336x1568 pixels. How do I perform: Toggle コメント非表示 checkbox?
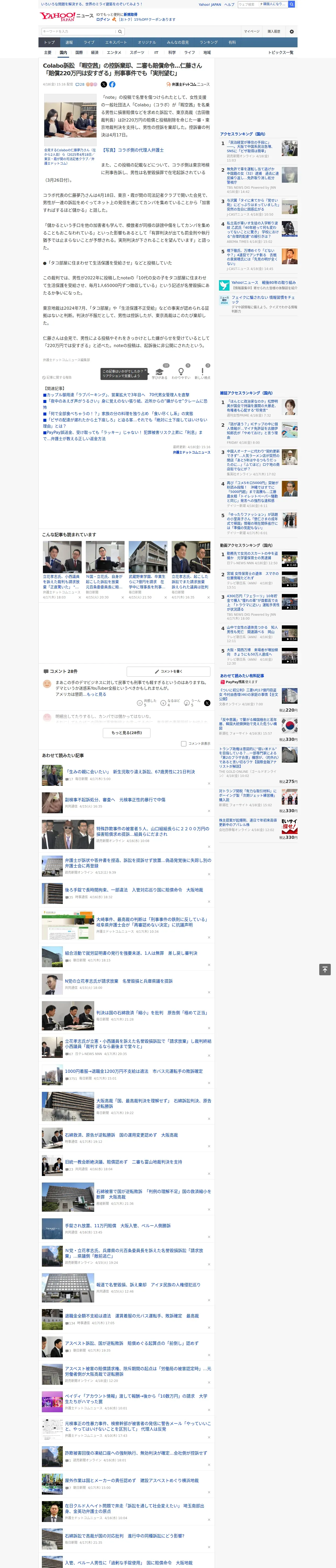183,743
